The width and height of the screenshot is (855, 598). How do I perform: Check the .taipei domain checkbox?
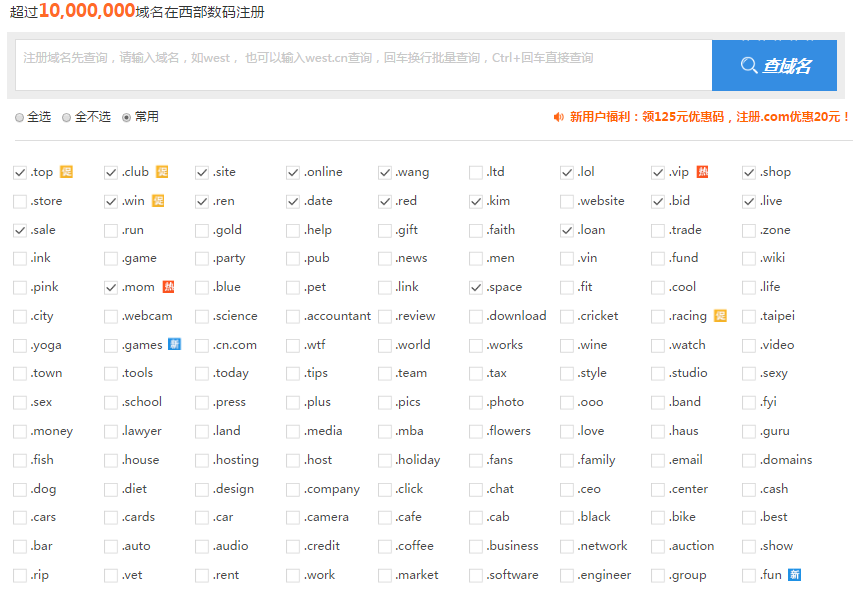click(x=749, y=317)
